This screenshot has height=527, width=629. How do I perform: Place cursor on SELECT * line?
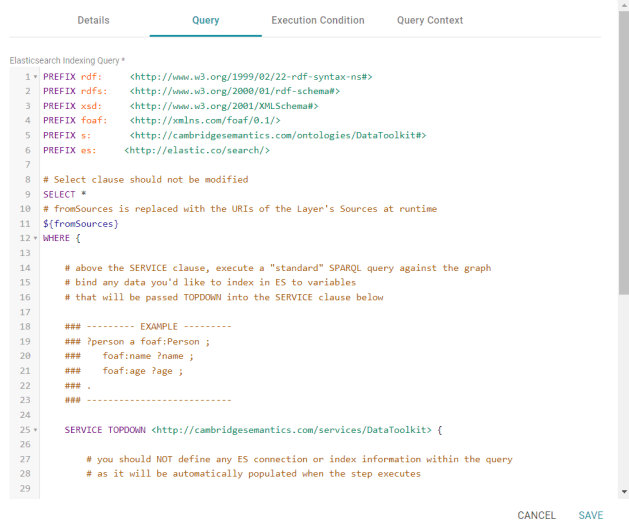tap(65, 194)
